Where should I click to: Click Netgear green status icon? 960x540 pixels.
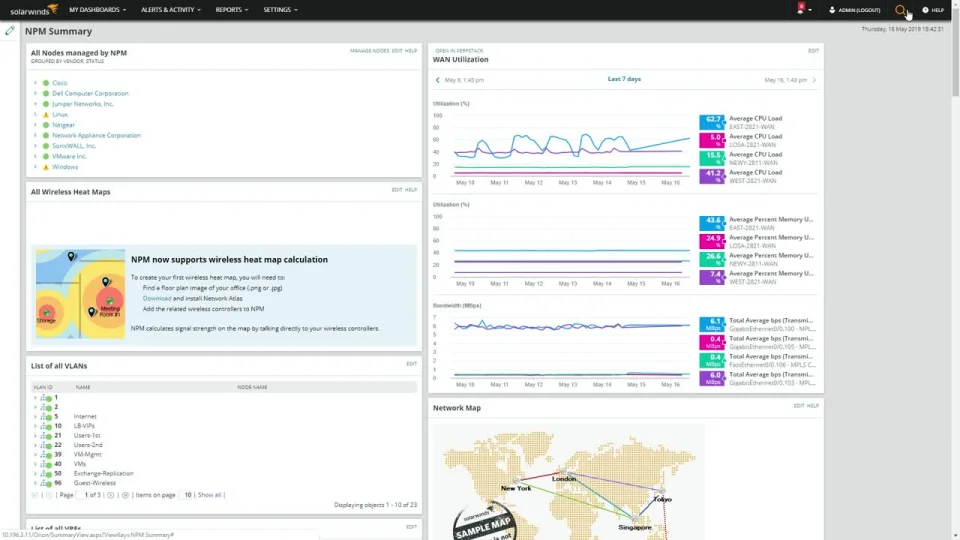[46, 125]
